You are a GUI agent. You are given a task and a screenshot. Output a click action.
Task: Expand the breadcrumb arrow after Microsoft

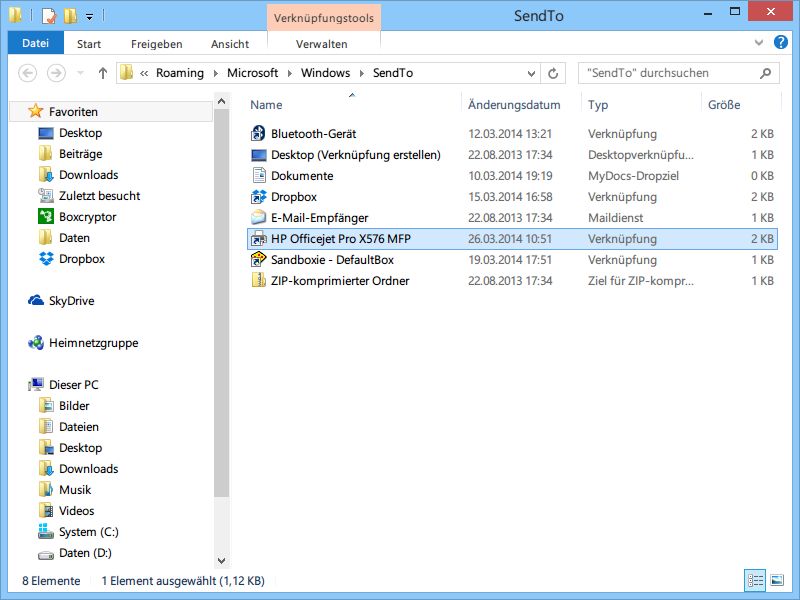click(x=290, y=73)
